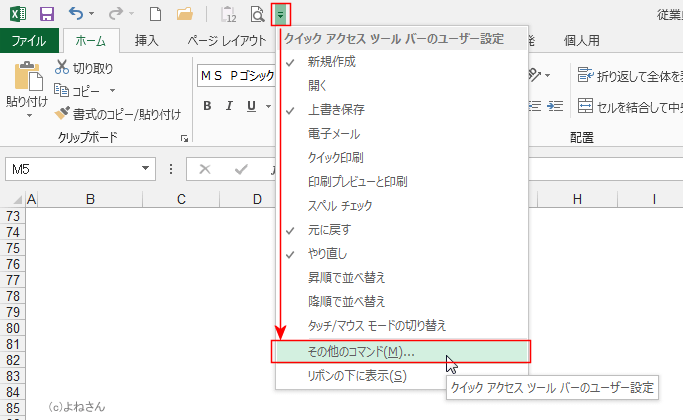683x420 pixels.
Task: Select row 73 header
Action: 13,216
